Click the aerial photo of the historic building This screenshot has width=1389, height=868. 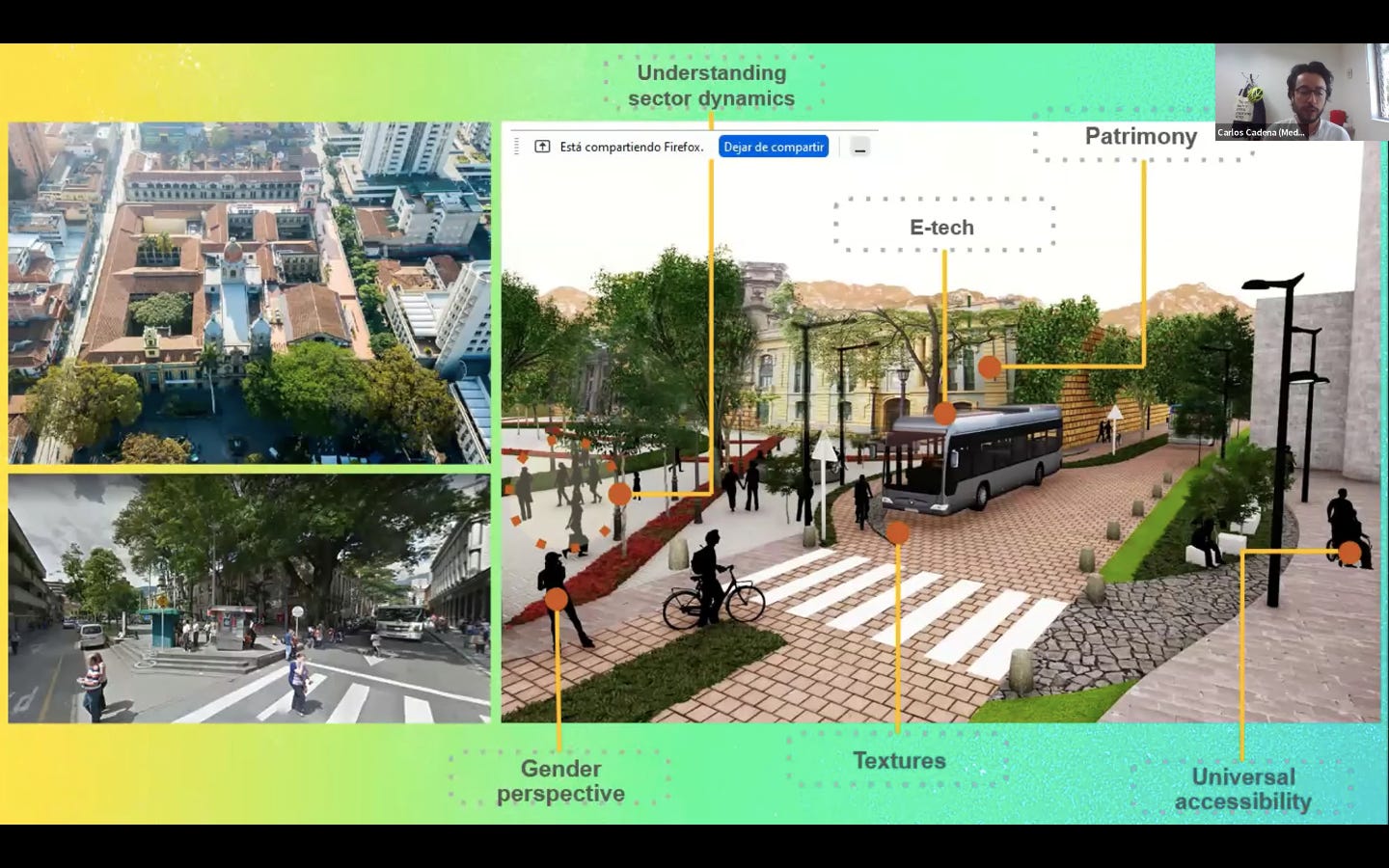(250, 293)
